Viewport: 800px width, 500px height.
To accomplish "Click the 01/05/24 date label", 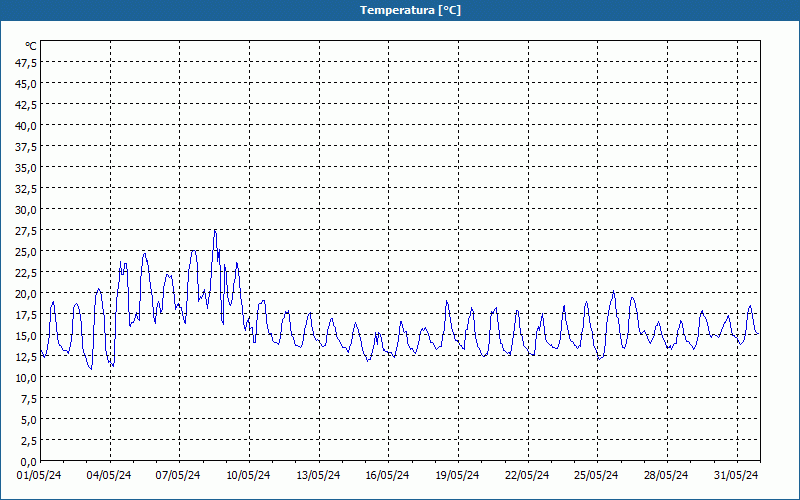I will pyautogui.click(x=39, y=475).
